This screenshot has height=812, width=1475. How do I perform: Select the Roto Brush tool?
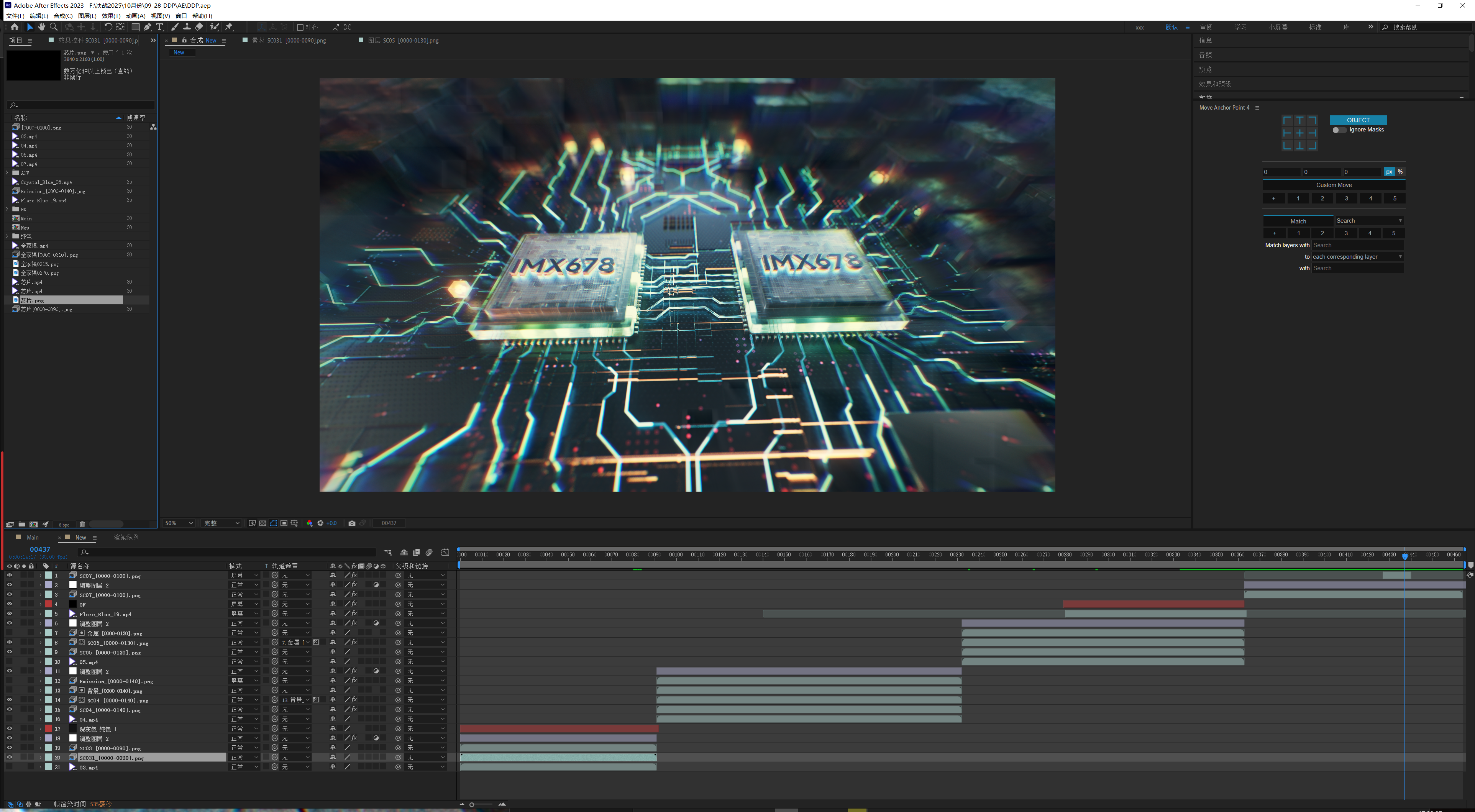click(x=214, y=27)
